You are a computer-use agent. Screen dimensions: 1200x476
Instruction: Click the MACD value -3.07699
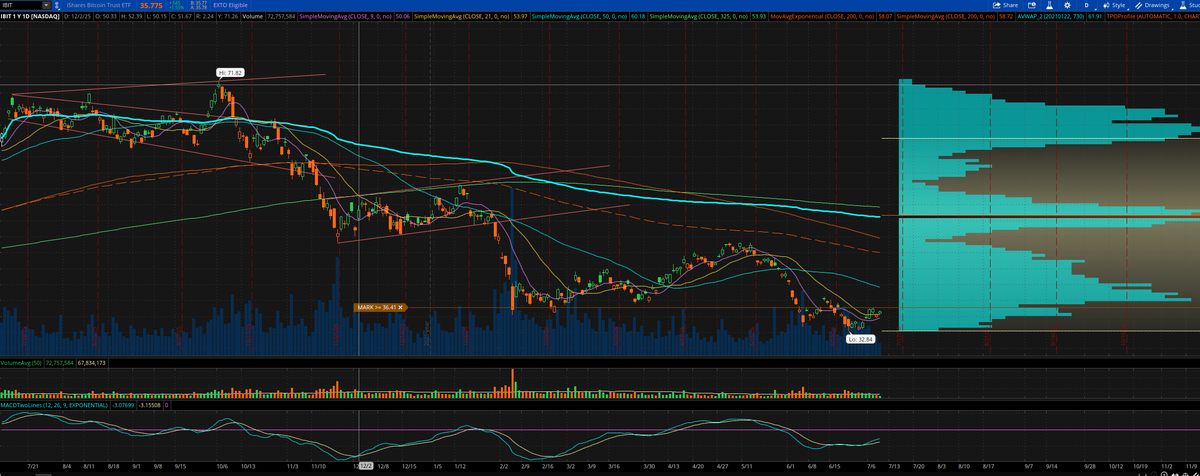(x=123, y=405)
